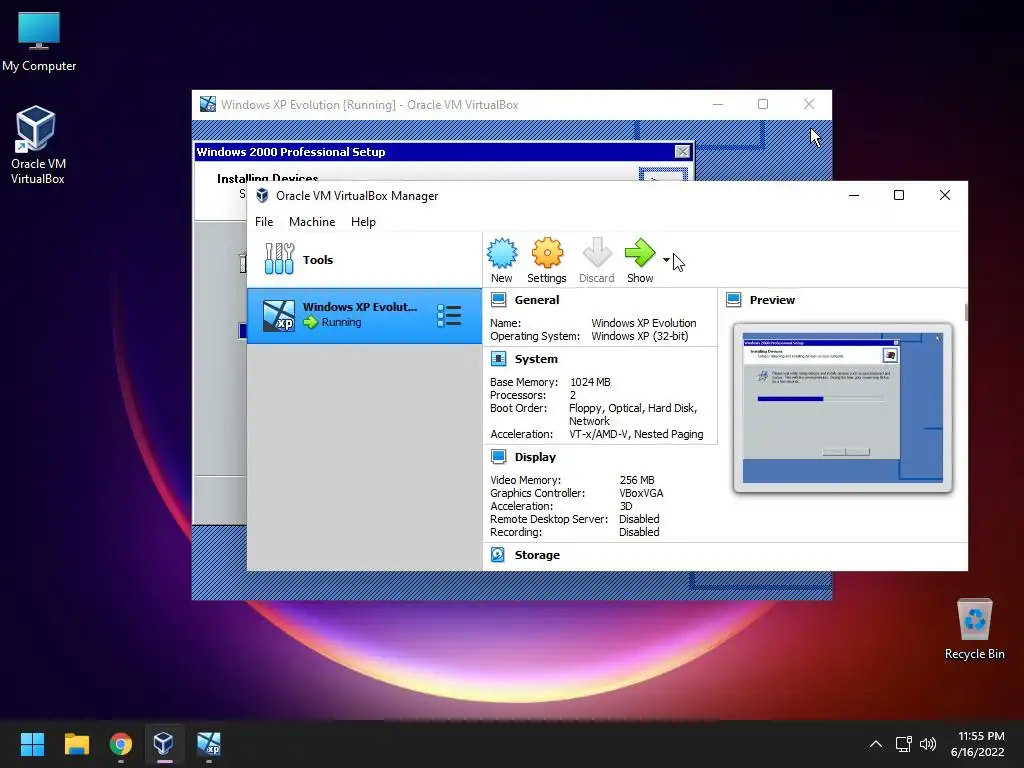Click the Storage section header
The width and height of the screenshot is (1024, 768).
537,555
